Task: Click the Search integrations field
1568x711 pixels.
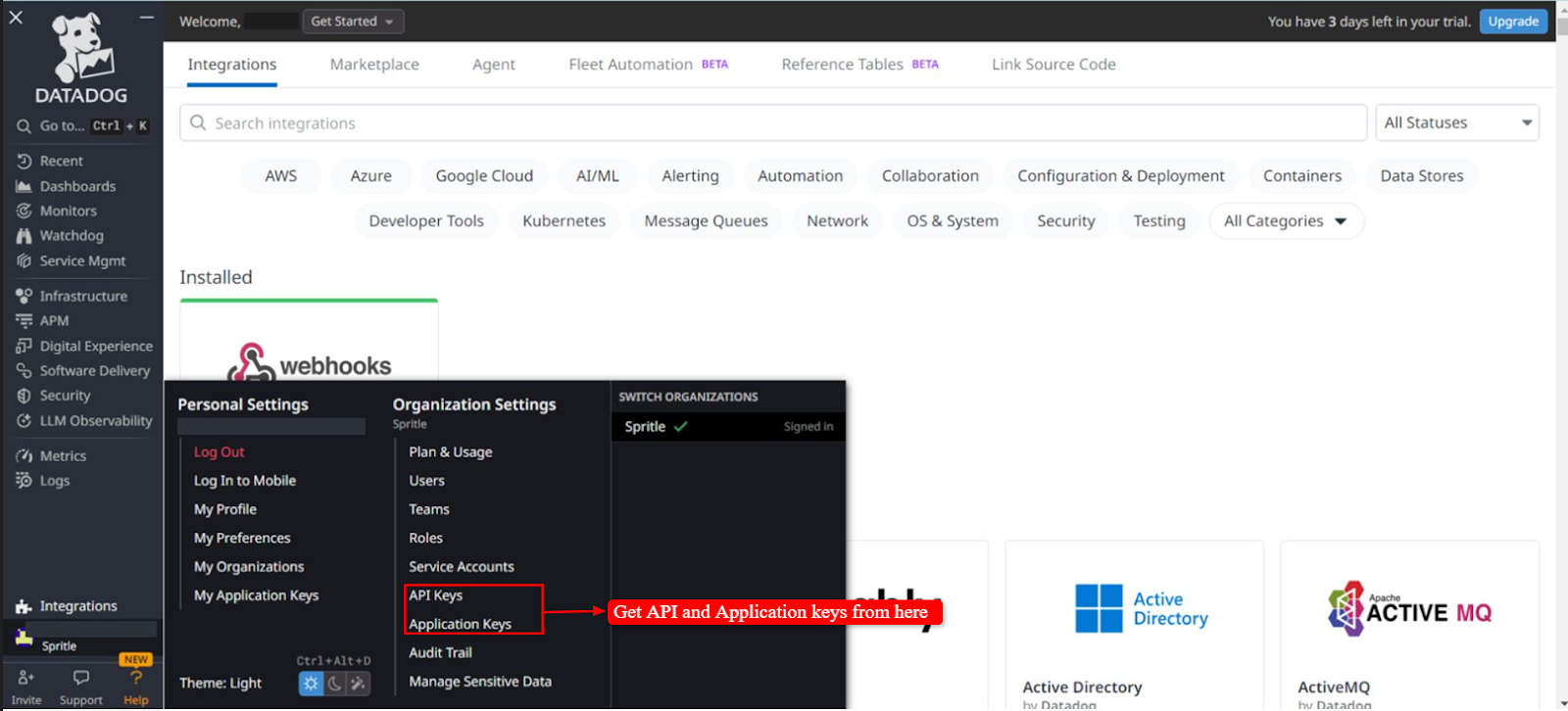Action: click(772, 123)
